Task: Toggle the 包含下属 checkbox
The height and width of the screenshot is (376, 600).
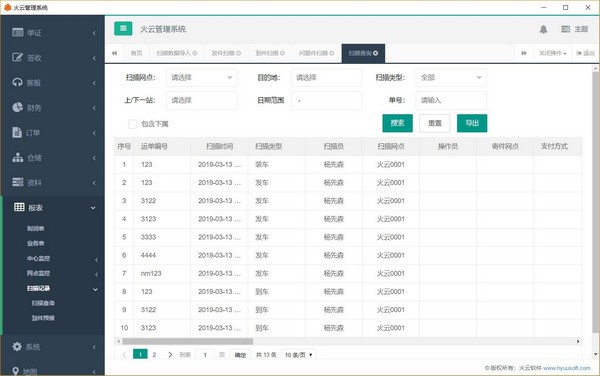Action: click(132, 124)
